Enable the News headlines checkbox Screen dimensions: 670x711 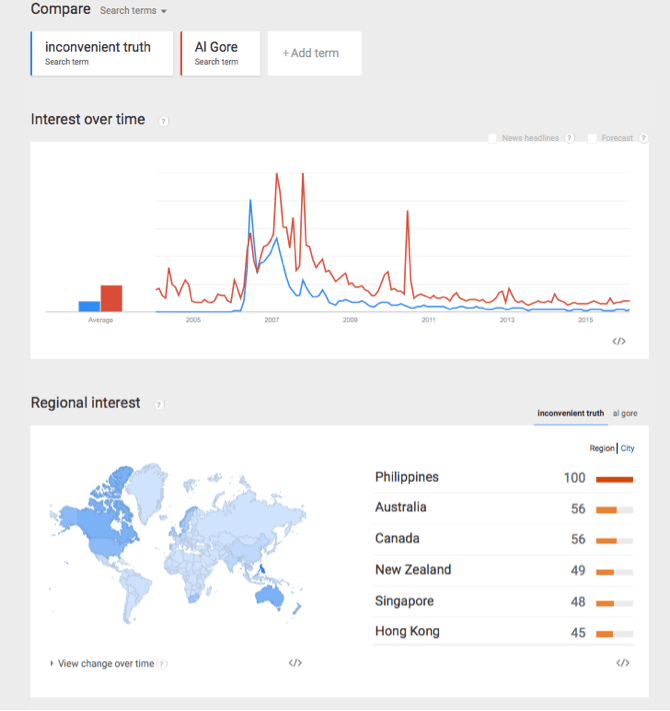tap(492, 138)
